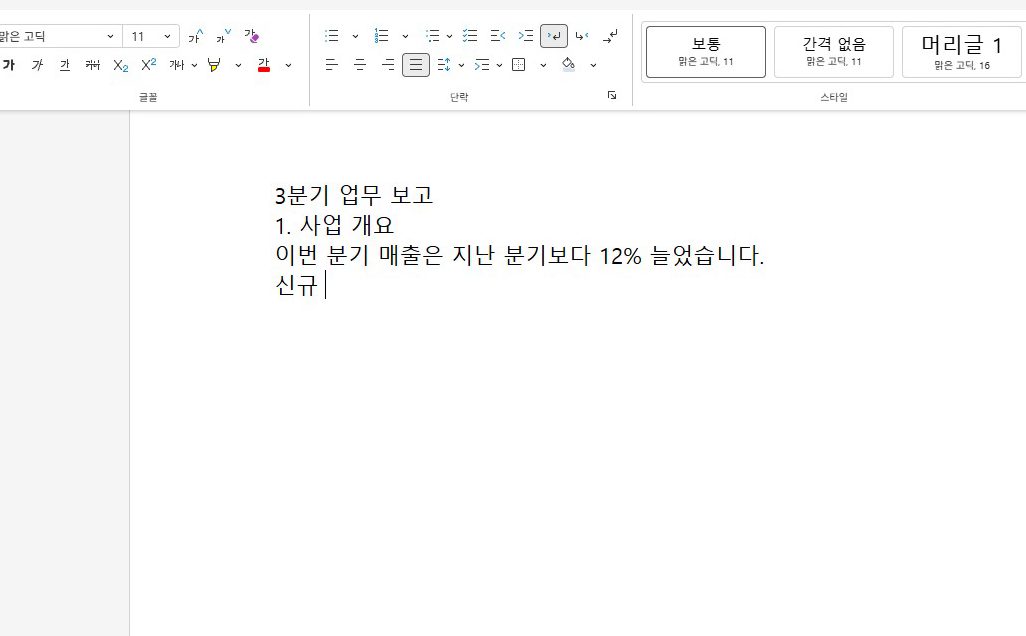This screenshot has height=636, width=1026.
Task: Apply multilevel list formatting
Action: tap(432, 36)
